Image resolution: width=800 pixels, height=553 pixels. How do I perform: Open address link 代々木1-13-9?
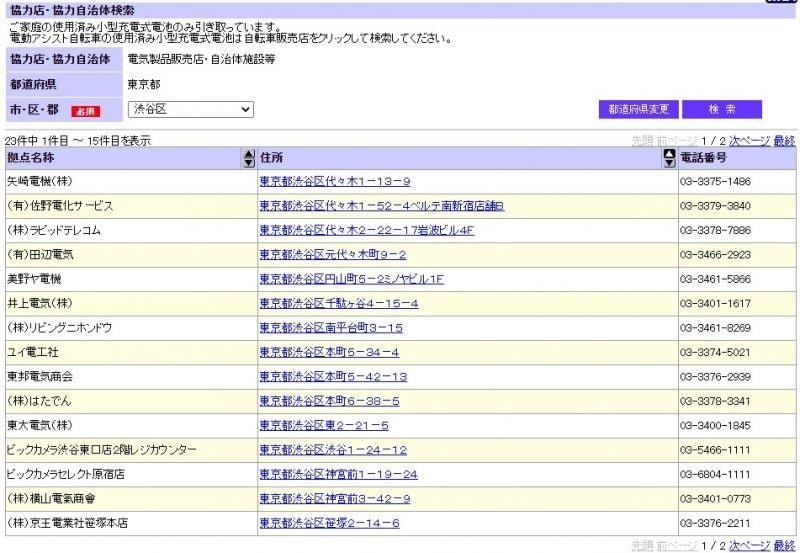335,182
